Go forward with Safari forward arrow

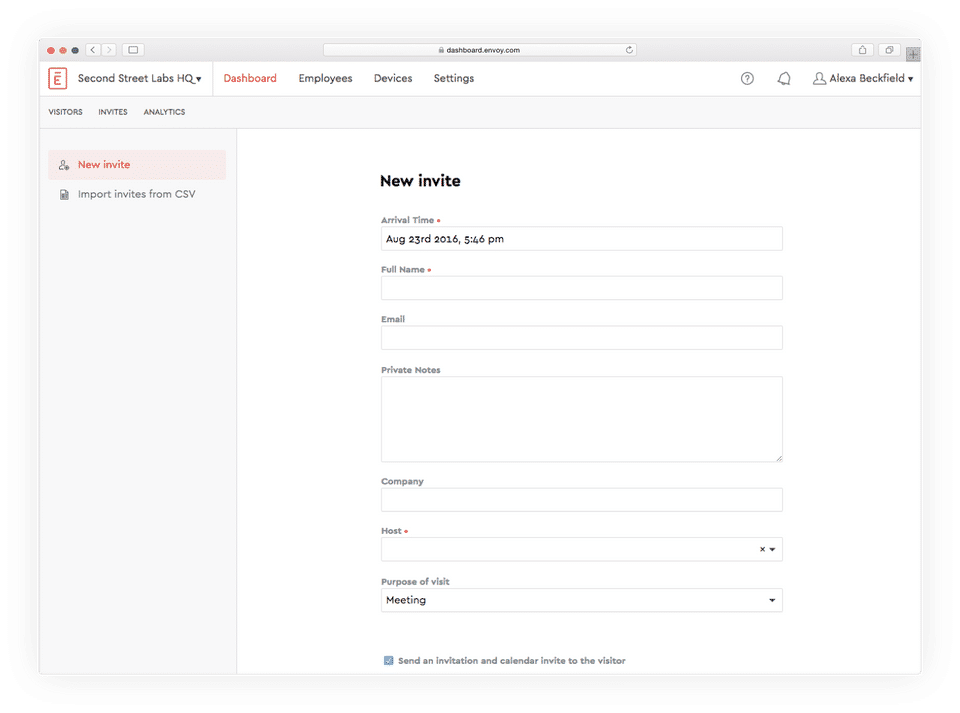109,50
